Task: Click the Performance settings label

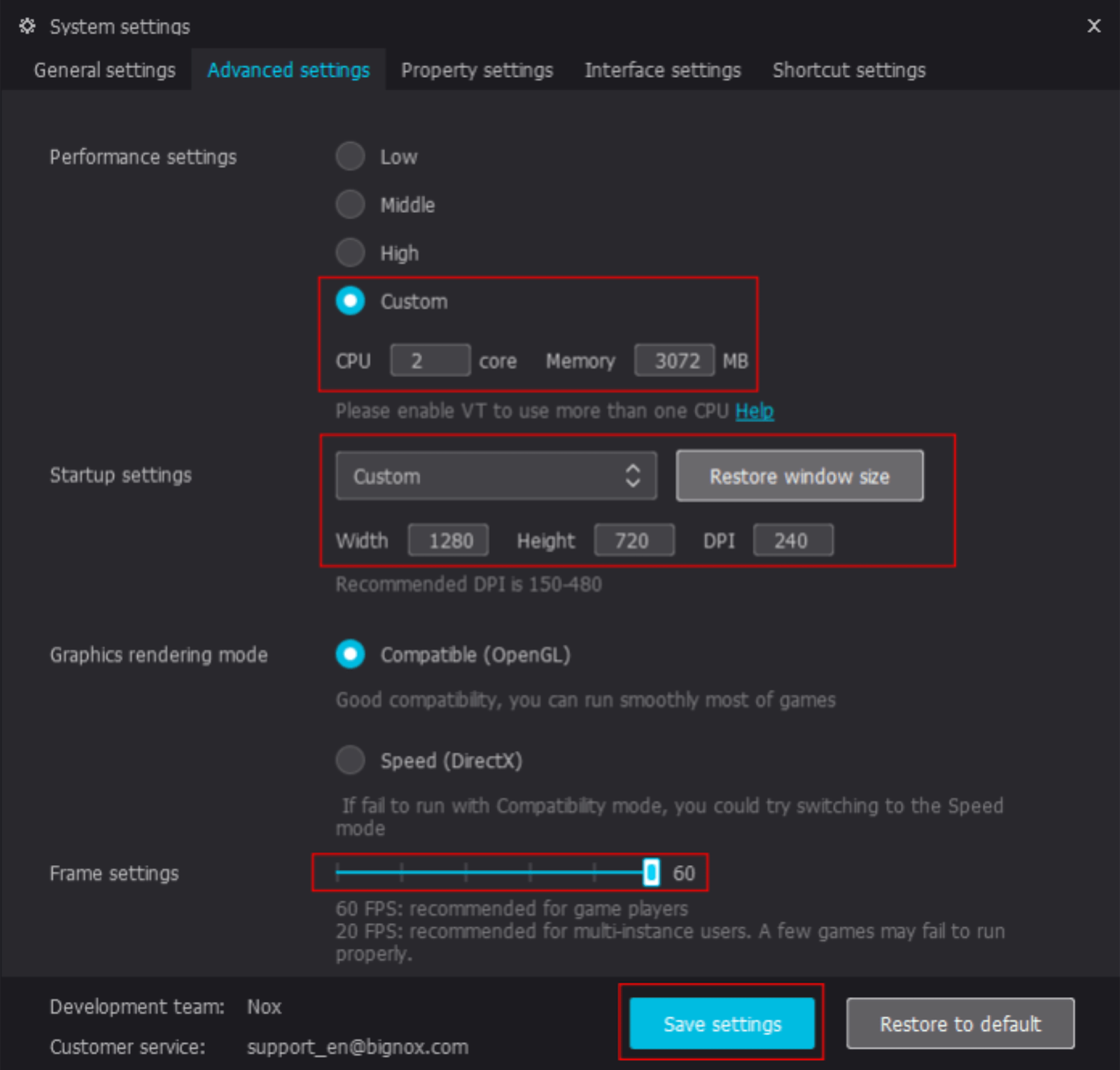Action: pyautogui.click(x=143, y=157)
